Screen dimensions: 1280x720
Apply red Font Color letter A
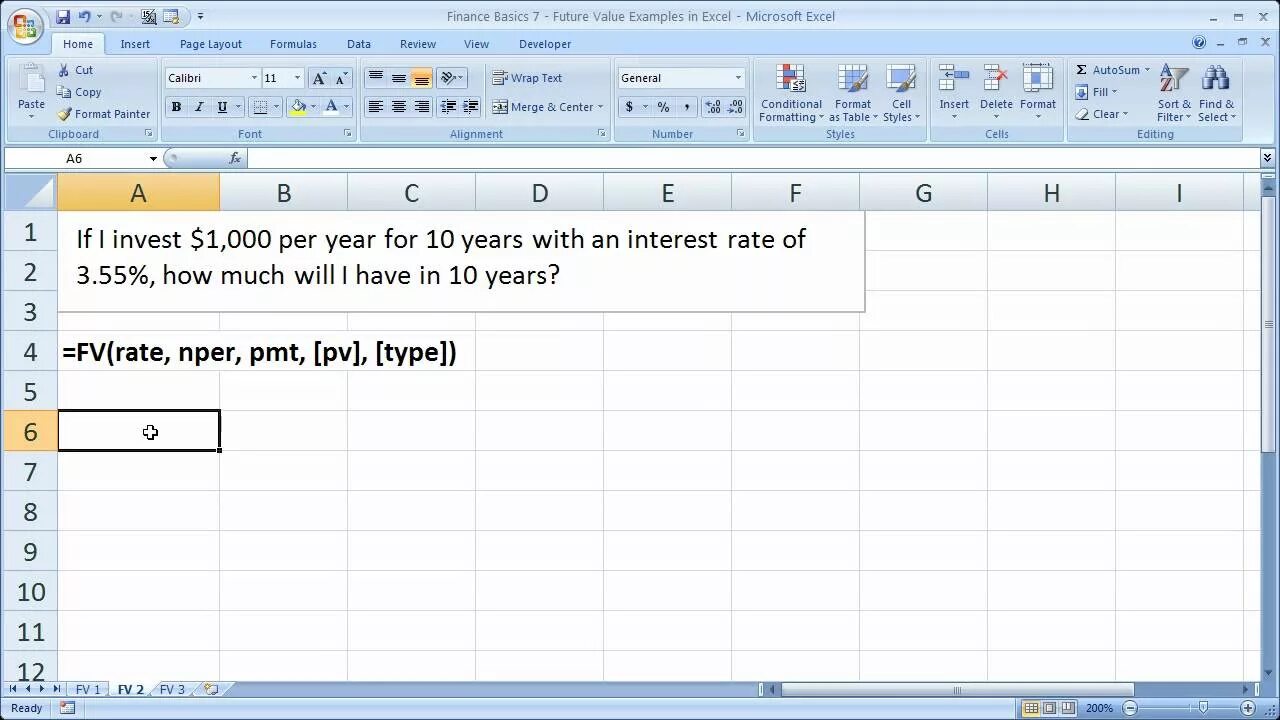[x=331, y=107]
